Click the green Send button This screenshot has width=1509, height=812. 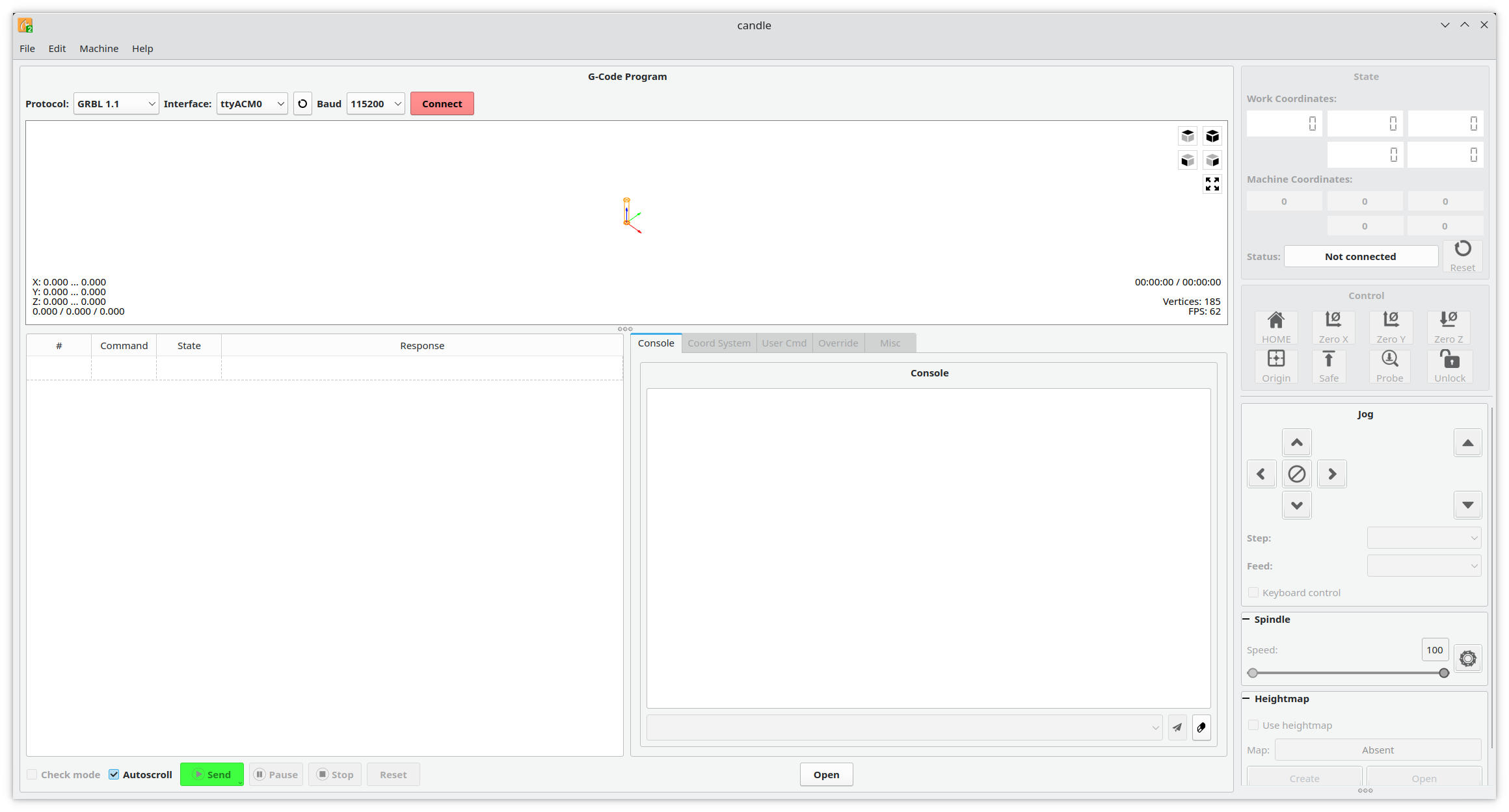pyautogui.click(x=211, y=774)
